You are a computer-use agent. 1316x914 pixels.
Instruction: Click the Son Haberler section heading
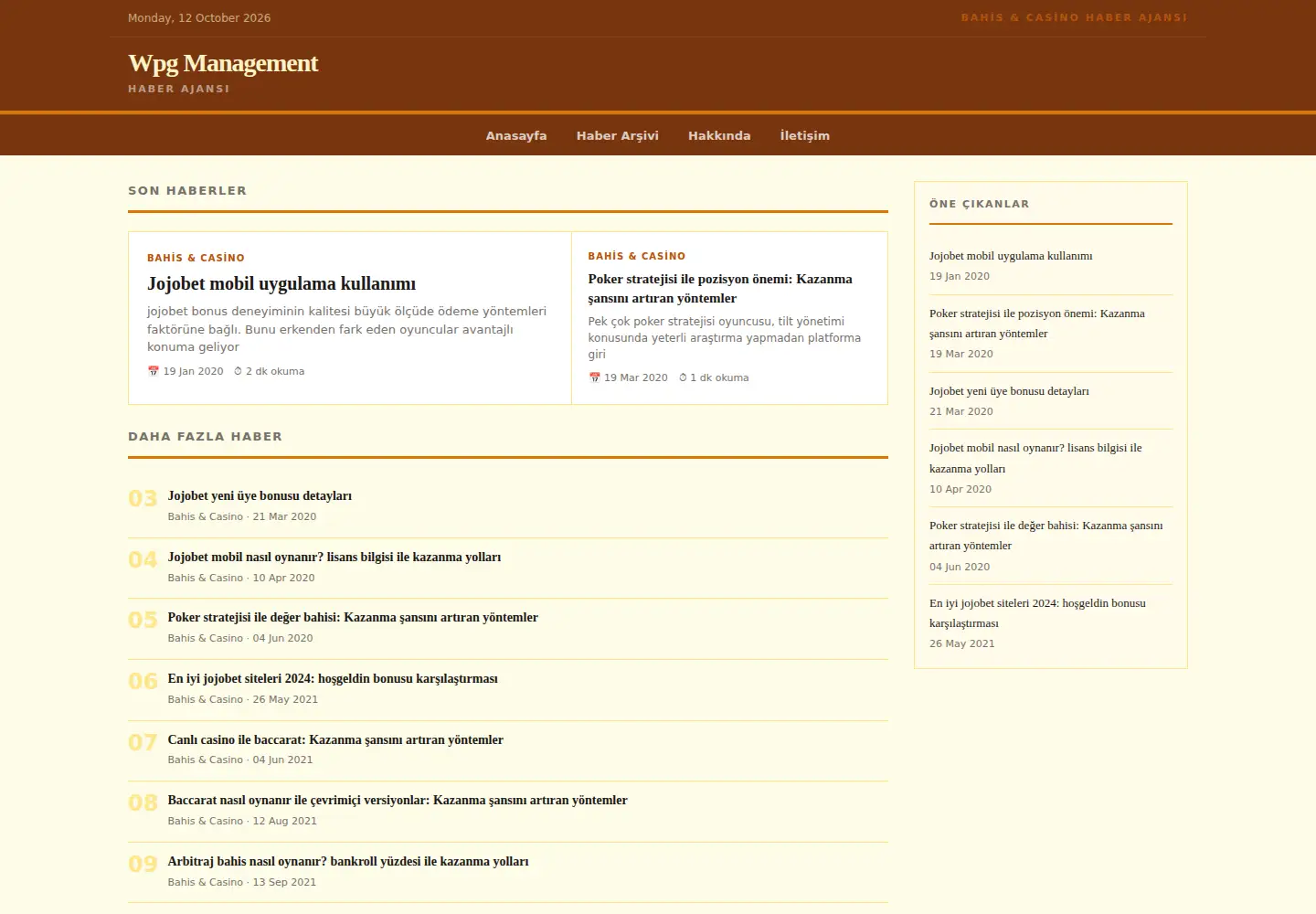point(187,190)
